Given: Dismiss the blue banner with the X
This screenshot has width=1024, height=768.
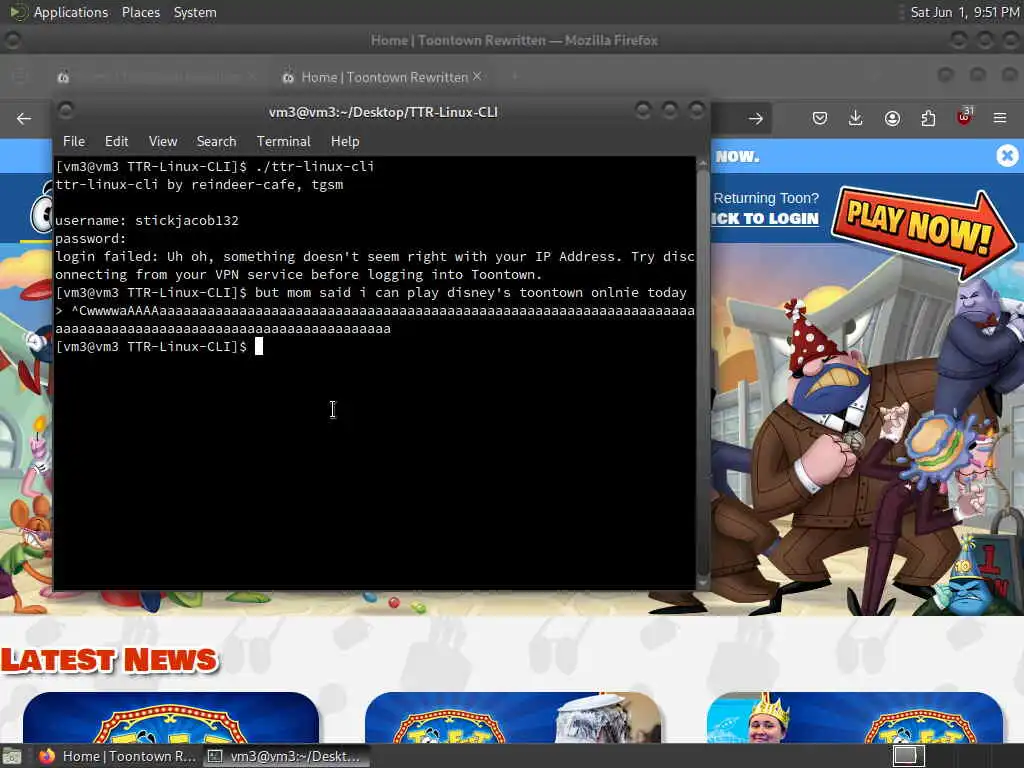Looking at the screenshot, I should point(1007,155).
